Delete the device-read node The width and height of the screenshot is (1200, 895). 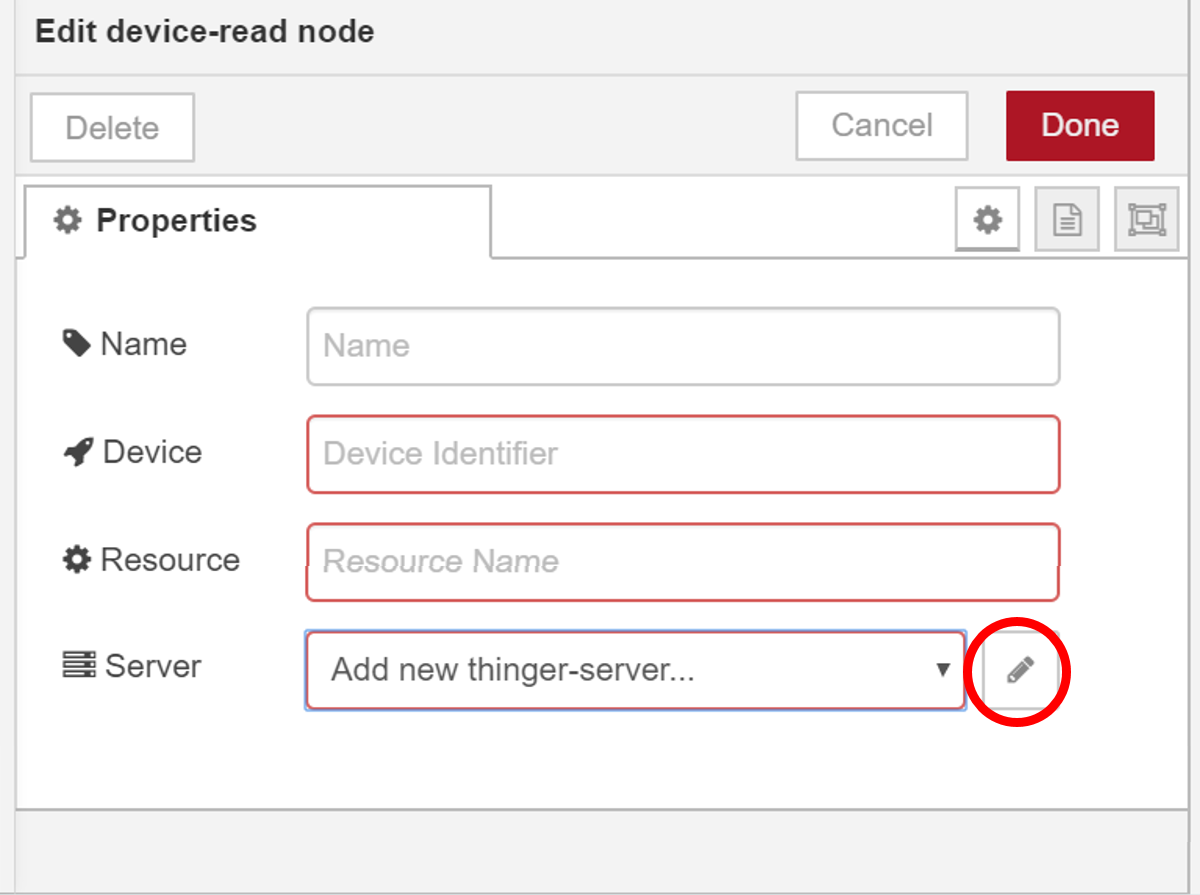[x=112, y=128]
